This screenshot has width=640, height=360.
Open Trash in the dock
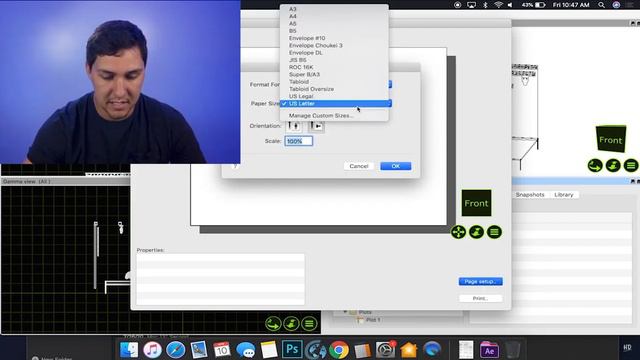tap(512, 350)
